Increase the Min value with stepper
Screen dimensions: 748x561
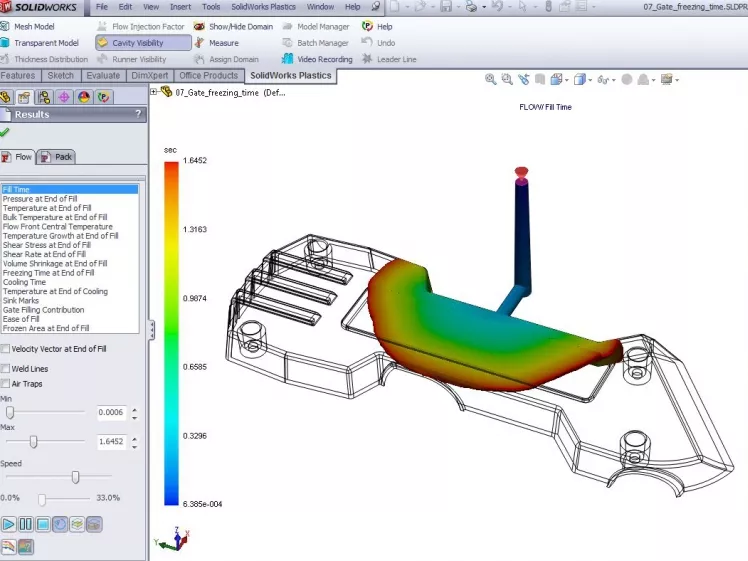click(x=135, y=409)
